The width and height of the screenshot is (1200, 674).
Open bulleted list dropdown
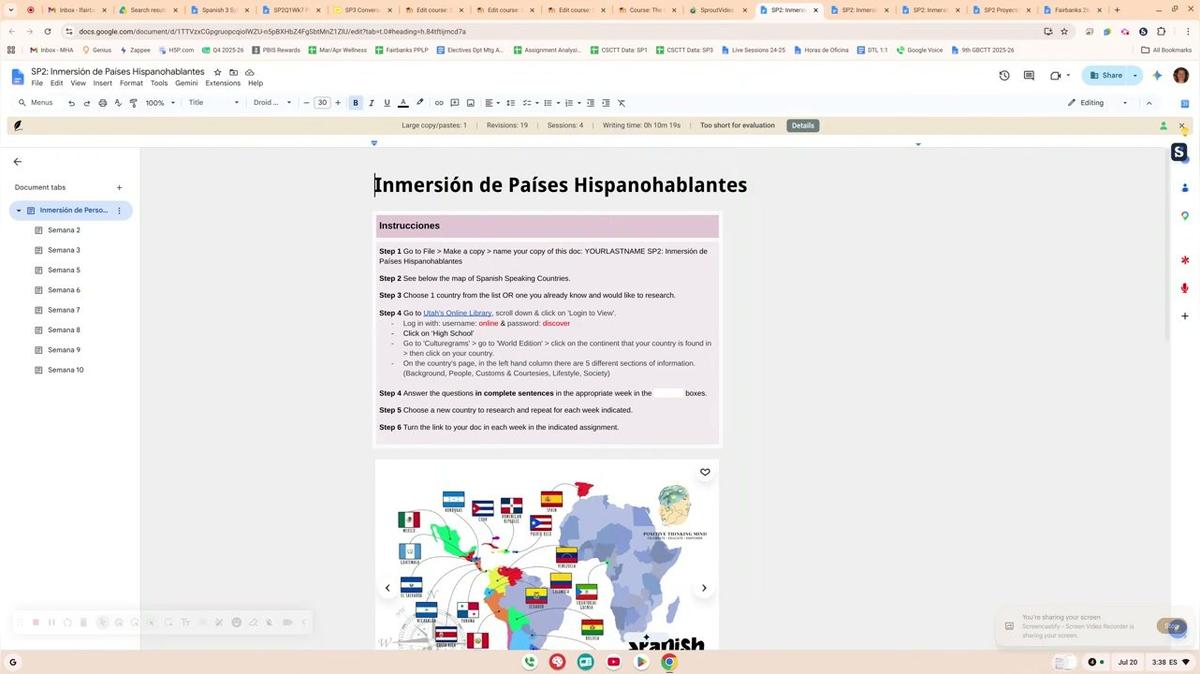(550, 103)
